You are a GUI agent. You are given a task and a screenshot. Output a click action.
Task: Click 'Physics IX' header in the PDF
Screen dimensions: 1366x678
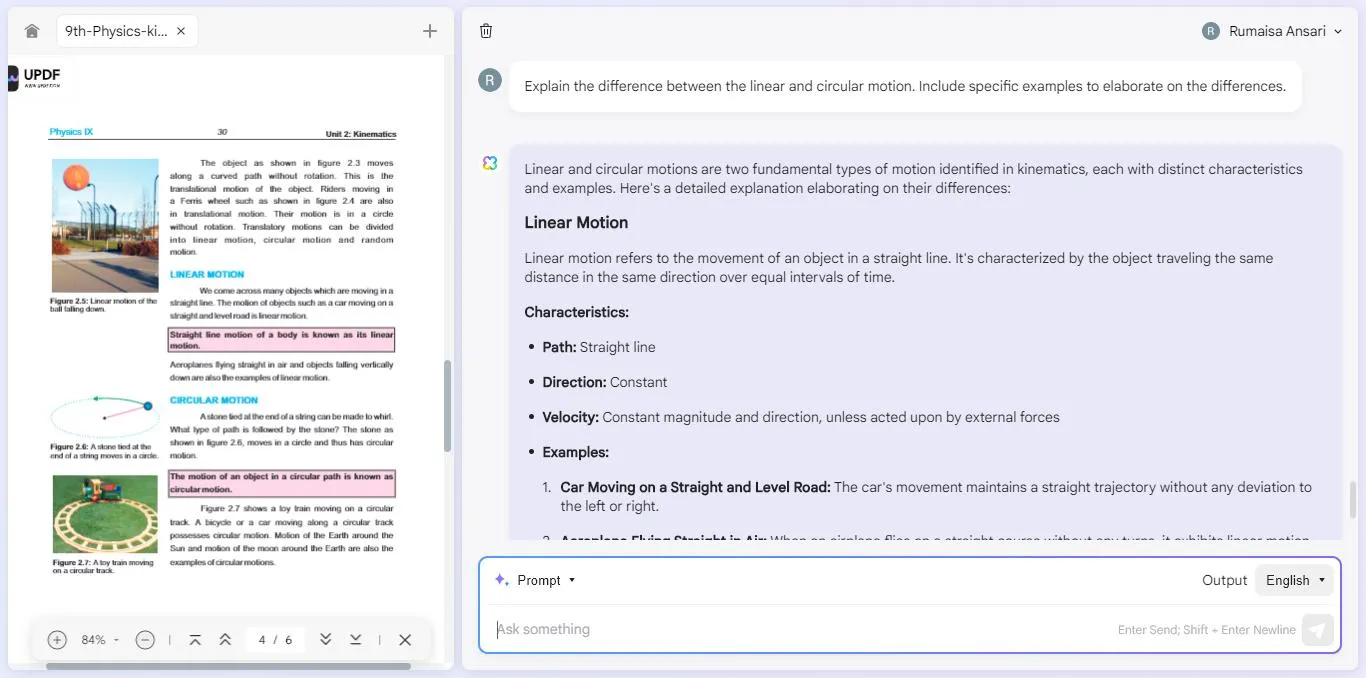pos(71,132)
